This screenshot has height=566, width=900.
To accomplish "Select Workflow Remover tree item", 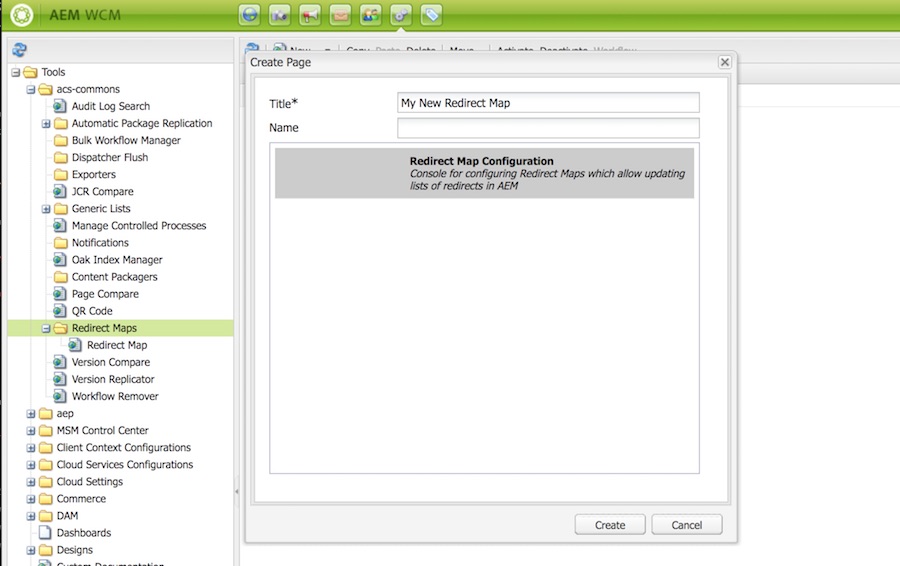I will 115,396.
